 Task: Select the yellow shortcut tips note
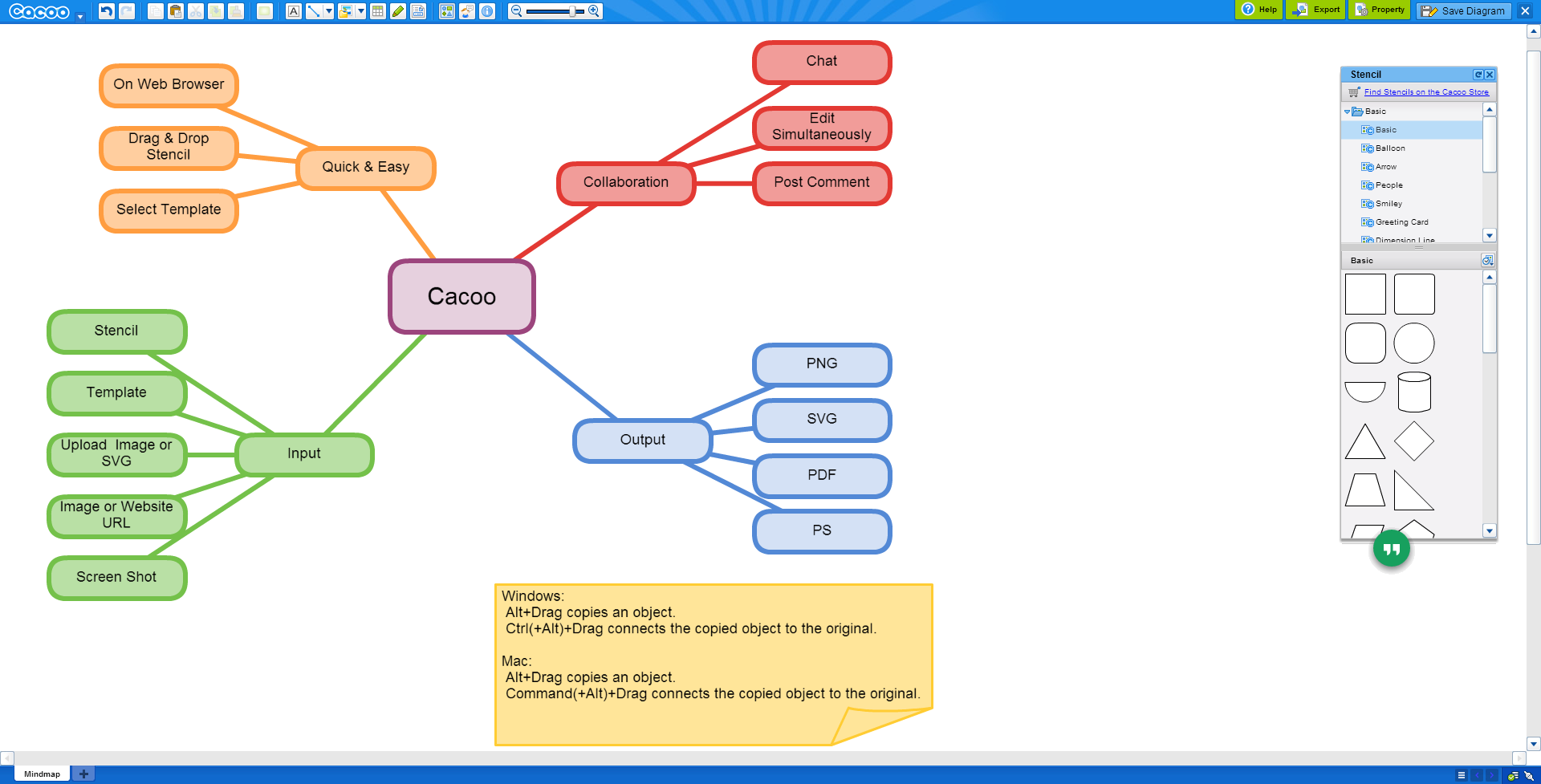pyautogui.click(x=714, y=664)
